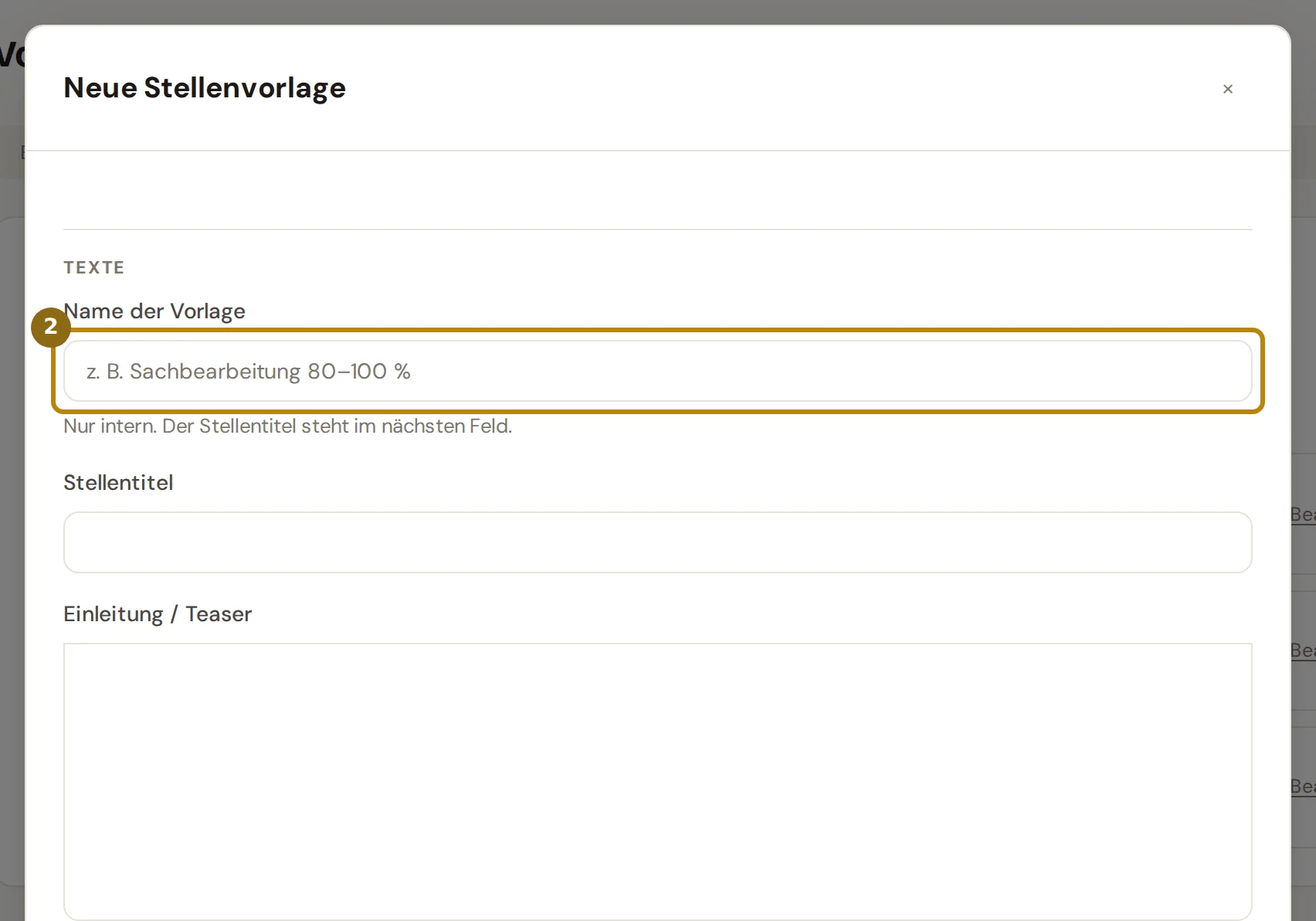Focus the Name der Vorlage input field
The width and height of the screenshot is (1316, 921).
(658, 371)
